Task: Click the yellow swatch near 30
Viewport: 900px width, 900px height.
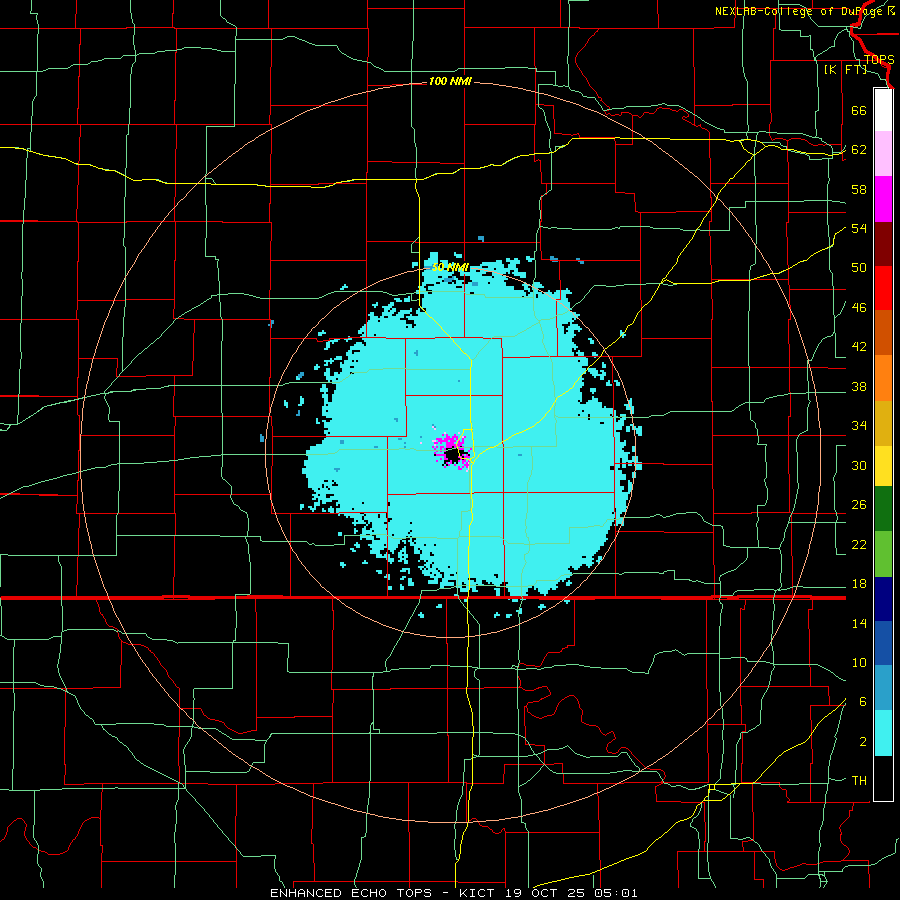Action: pyautogui.click(x=883, y=466)
